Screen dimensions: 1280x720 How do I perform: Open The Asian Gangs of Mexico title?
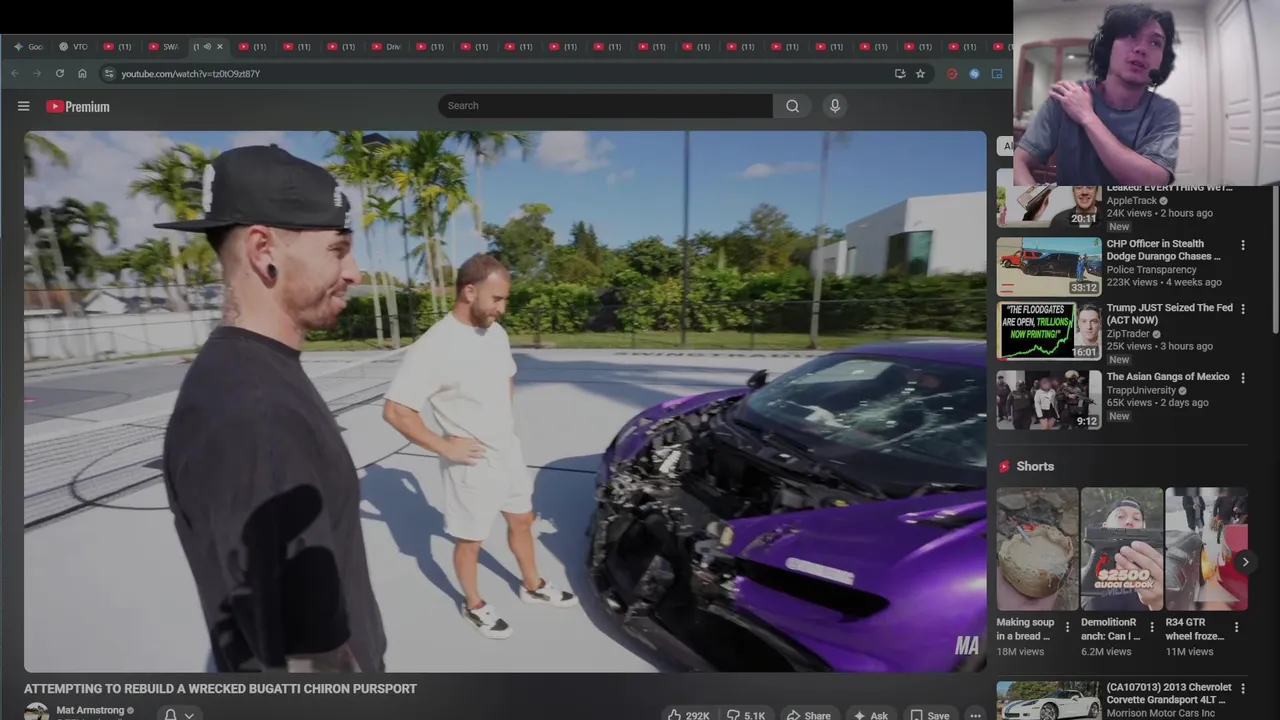click(x=1168, y=377)
